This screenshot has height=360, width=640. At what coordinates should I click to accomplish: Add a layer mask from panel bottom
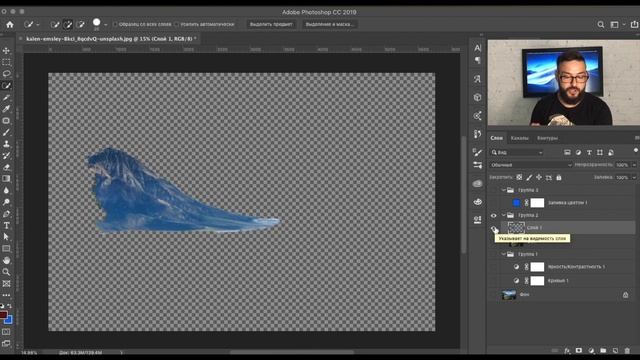point(579,351)
